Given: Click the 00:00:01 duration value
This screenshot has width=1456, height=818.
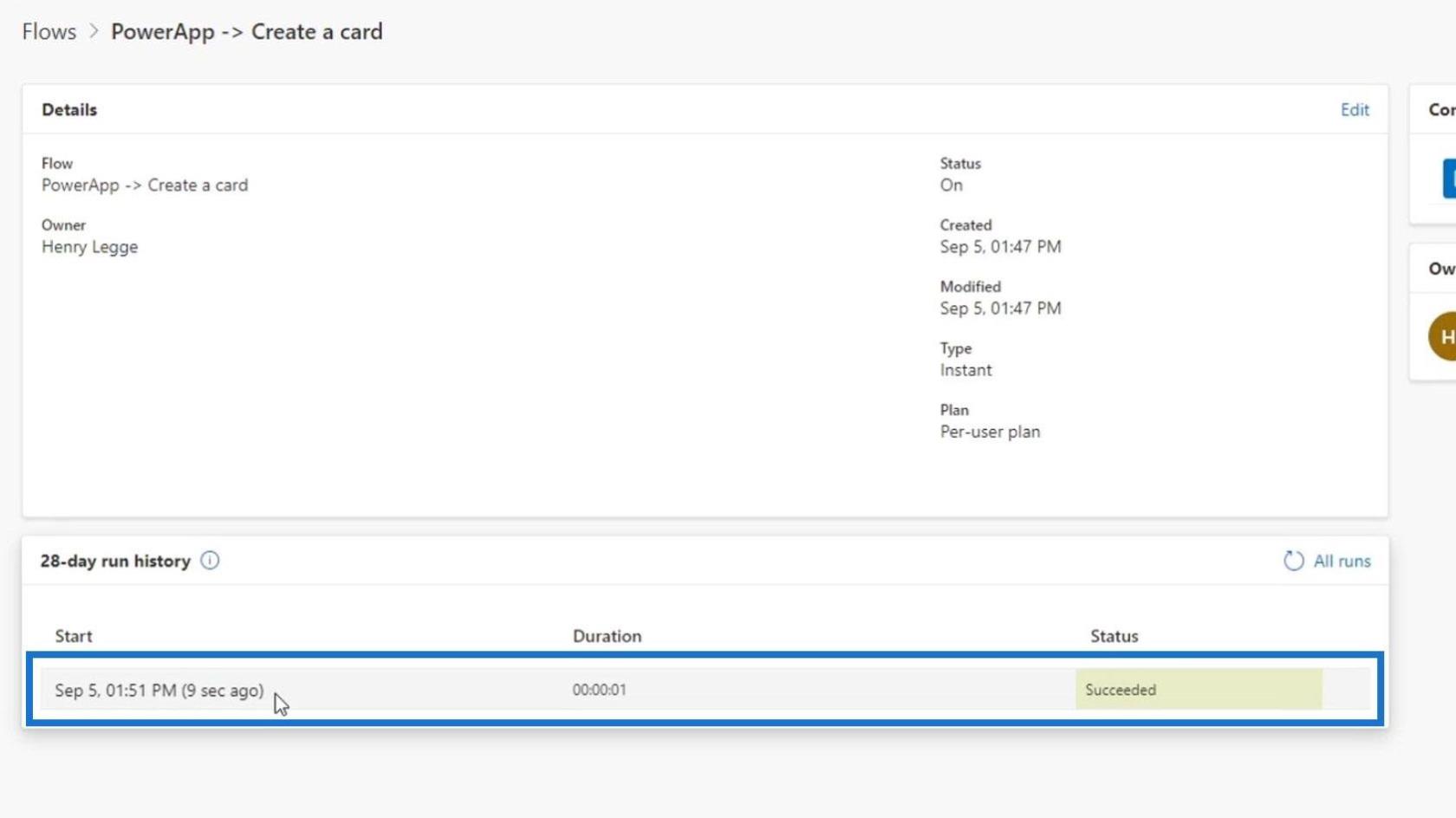Looking at the screenshot, I should 599,690.
